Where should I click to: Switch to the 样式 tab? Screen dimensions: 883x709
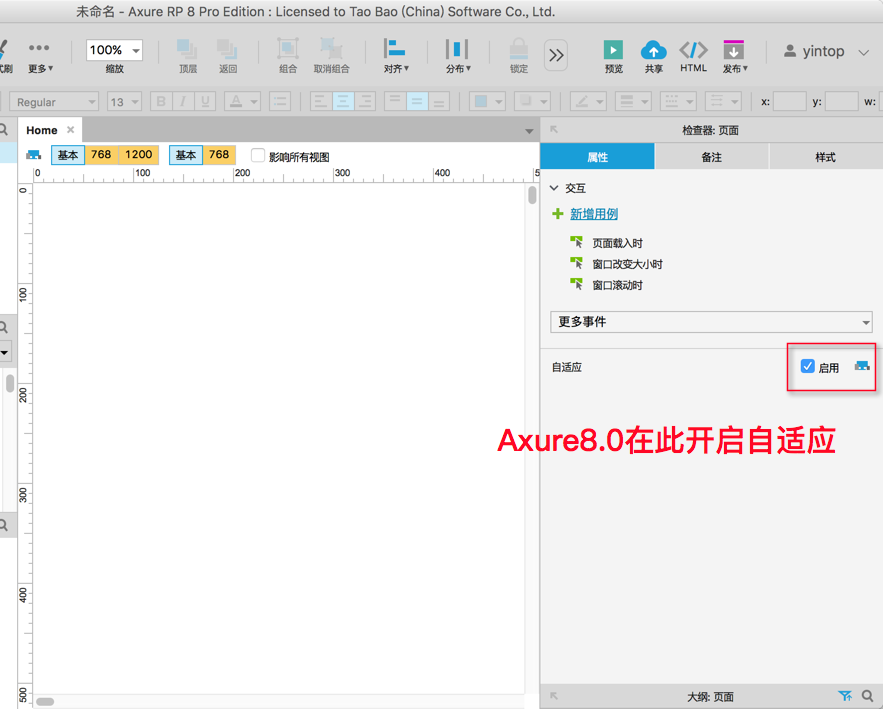(826, 157)
